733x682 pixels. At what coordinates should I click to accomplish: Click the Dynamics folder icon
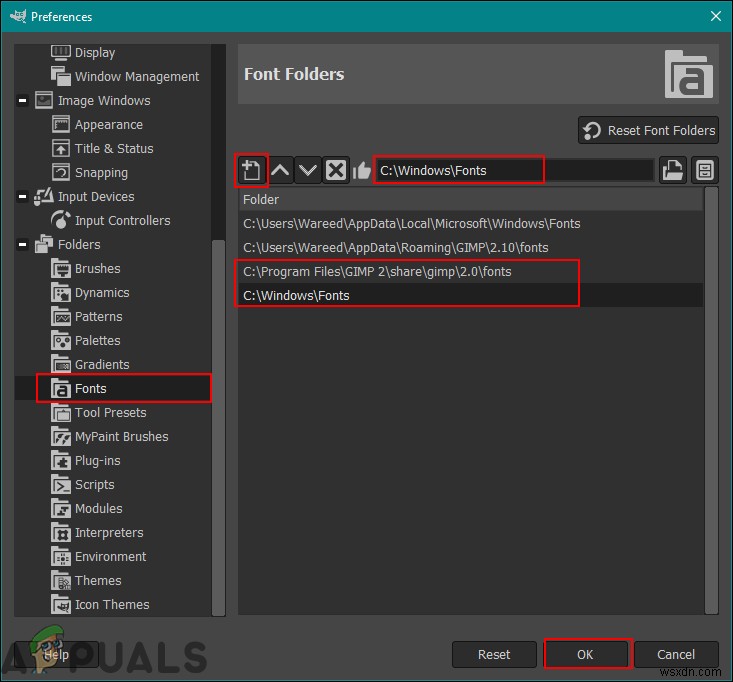(61, 293)
